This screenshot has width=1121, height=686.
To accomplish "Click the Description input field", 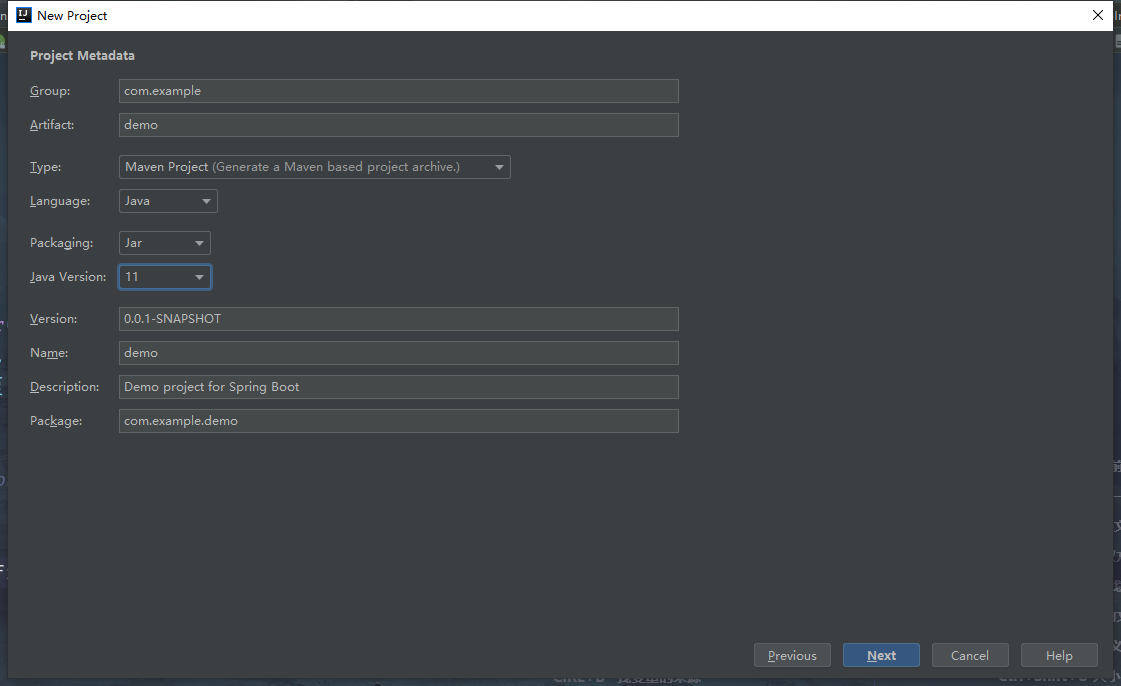I will (x=398, y=387).
